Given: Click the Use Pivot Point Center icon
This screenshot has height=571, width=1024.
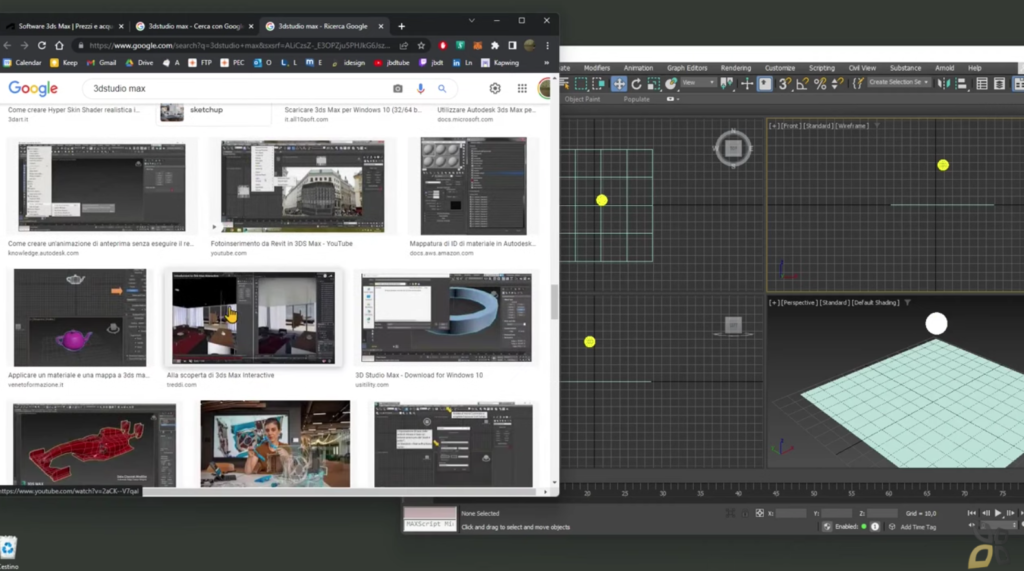Looking at the screenshot, I should pos(726,84).
